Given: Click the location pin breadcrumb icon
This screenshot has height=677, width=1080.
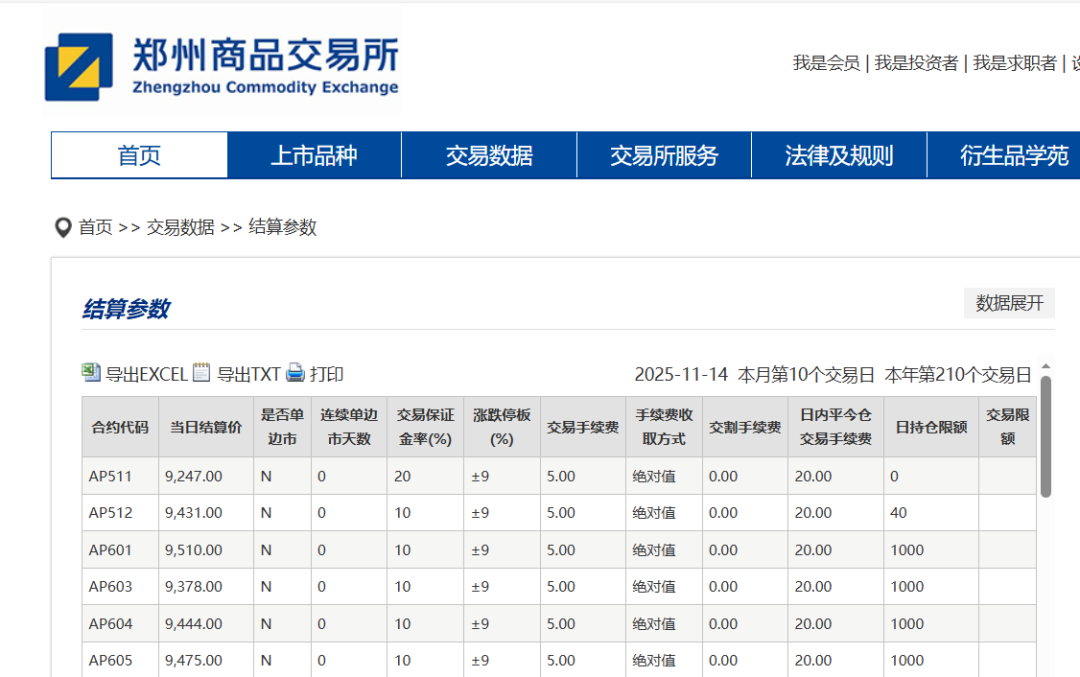Looking at the screenshot, I should (x=63, y=227).
